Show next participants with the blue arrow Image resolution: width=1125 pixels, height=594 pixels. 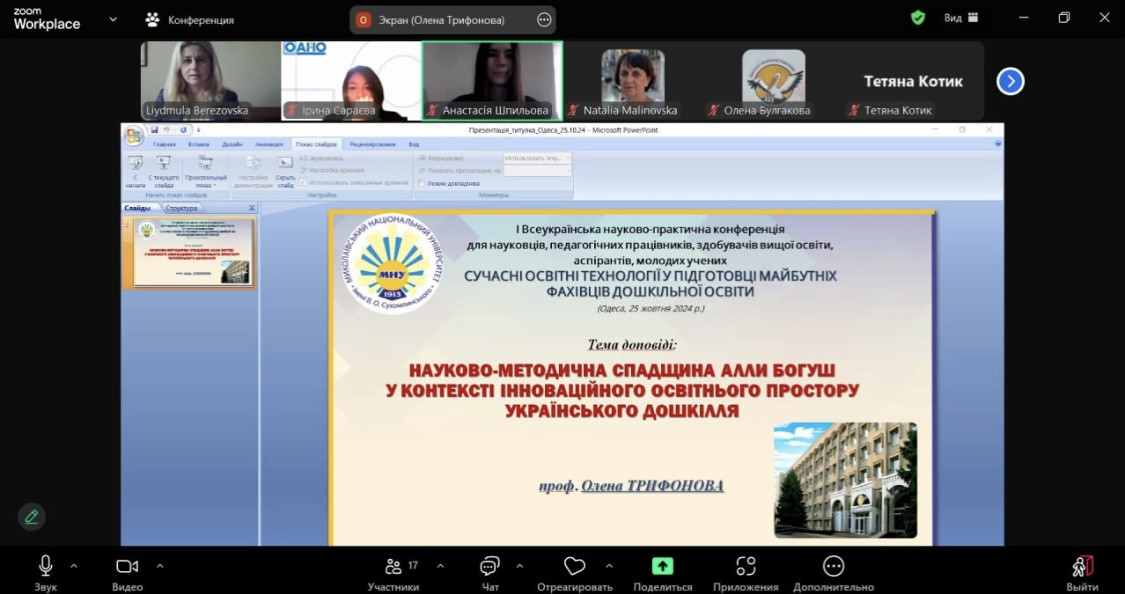tap(1010, 81)
